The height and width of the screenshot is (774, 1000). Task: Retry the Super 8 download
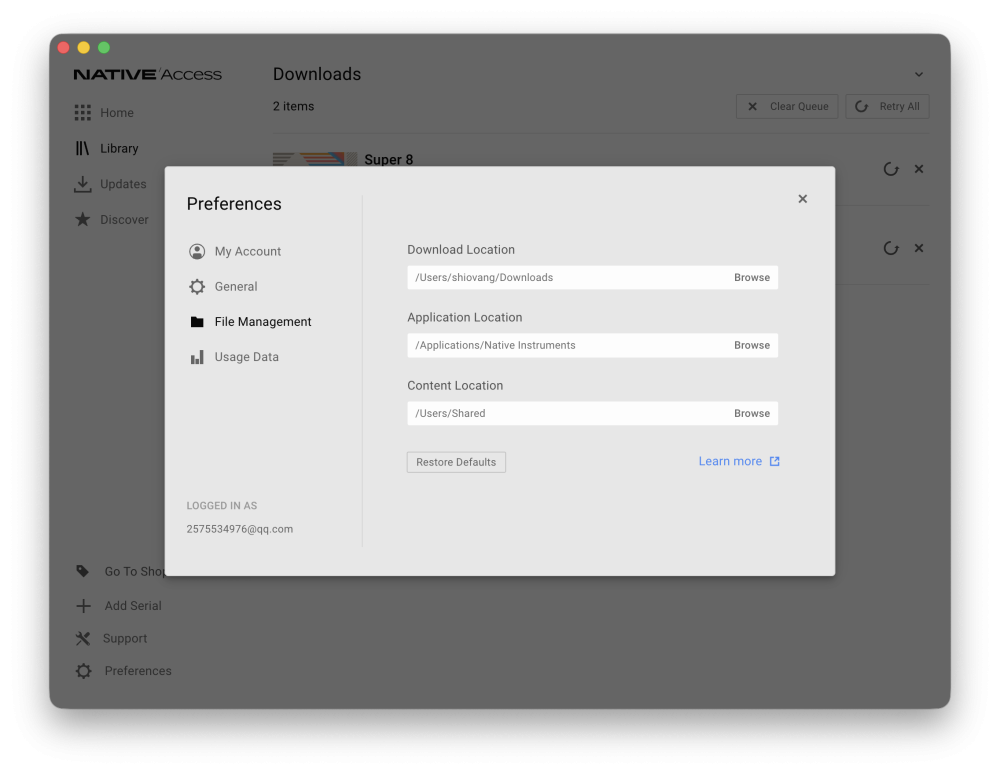891,169
